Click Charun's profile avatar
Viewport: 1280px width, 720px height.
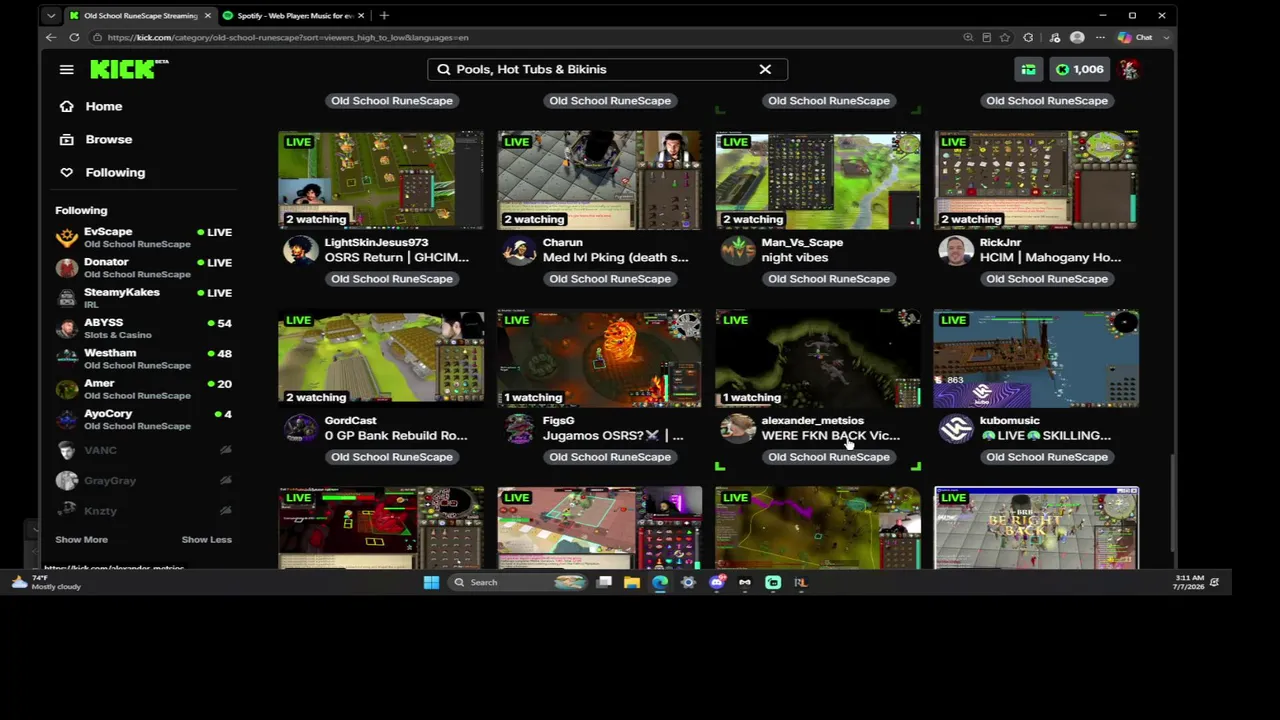point(518,250)
